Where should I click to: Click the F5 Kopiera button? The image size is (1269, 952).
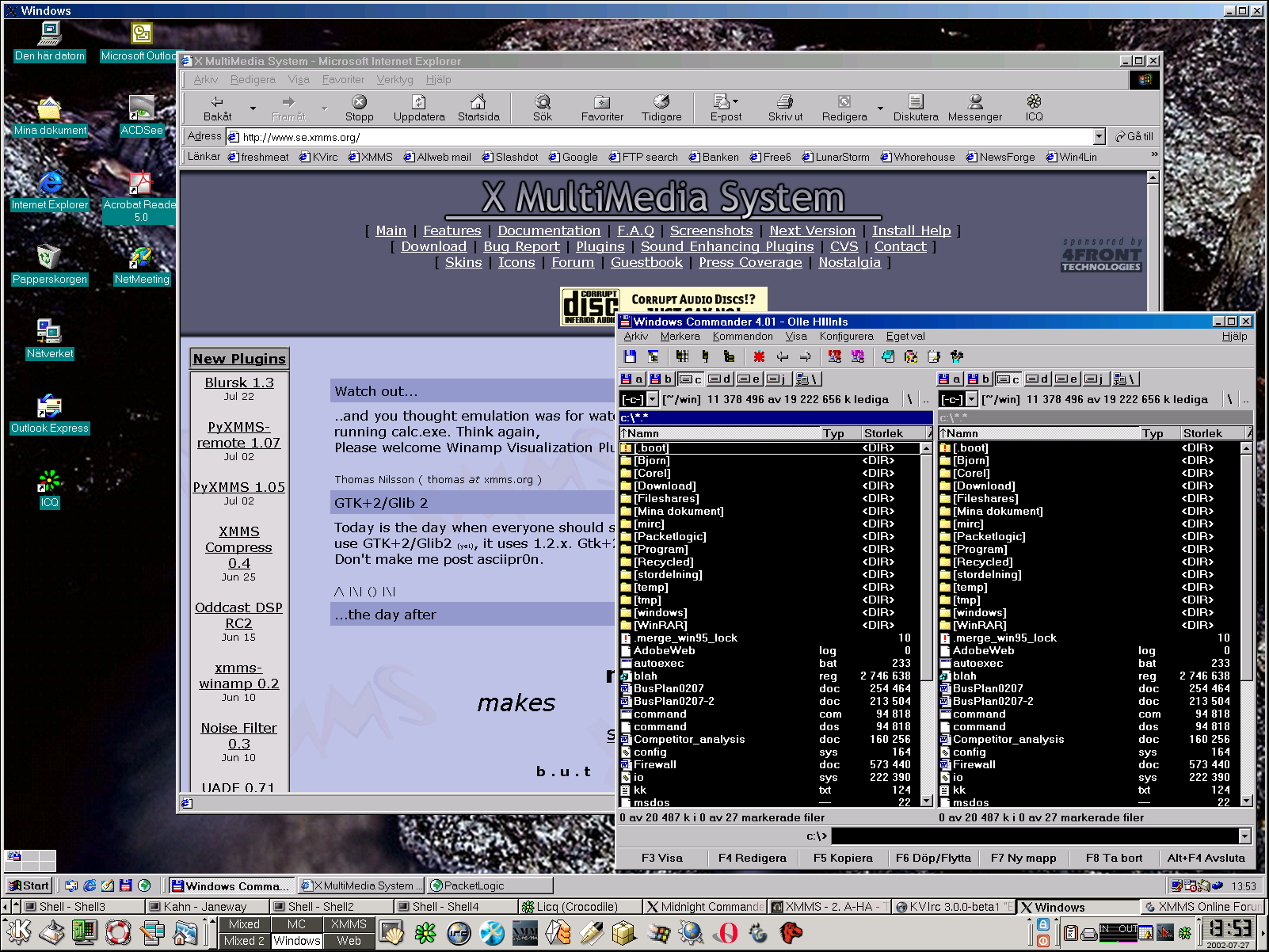tap(843, 858)
